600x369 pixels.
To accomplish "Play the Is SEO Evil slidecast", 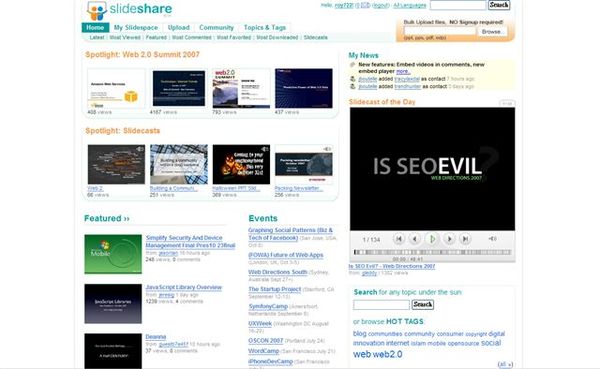I will tap(432, 239).
